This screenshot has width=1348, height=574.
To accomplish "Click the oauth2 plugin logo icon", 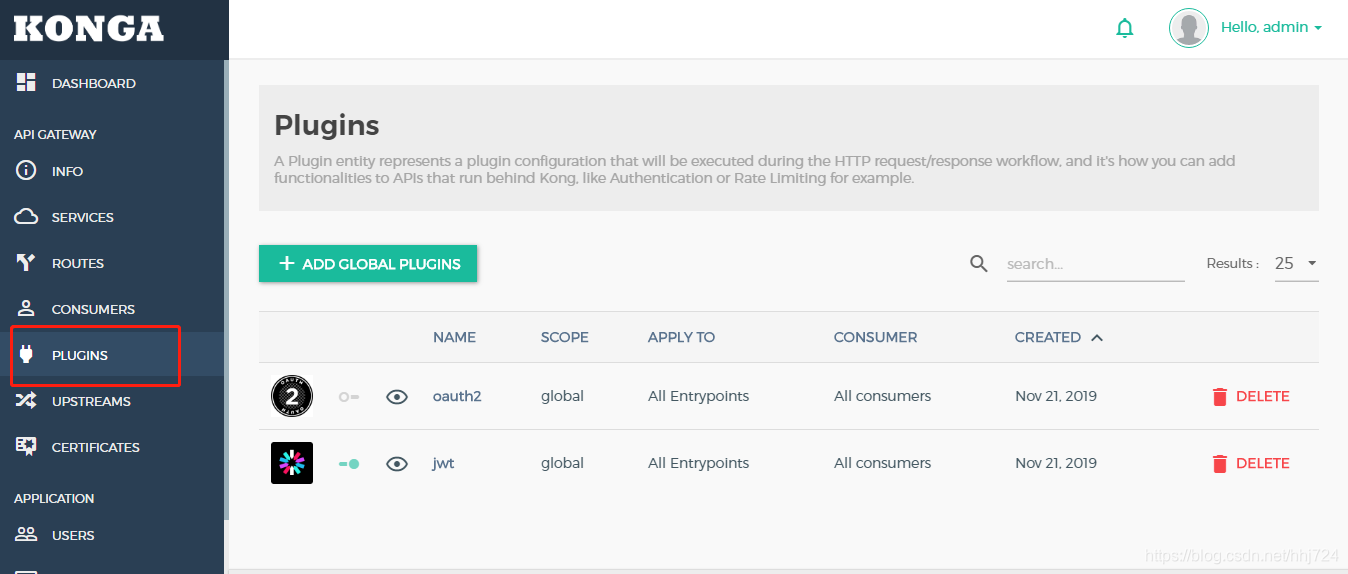I will tap(292, 396).
